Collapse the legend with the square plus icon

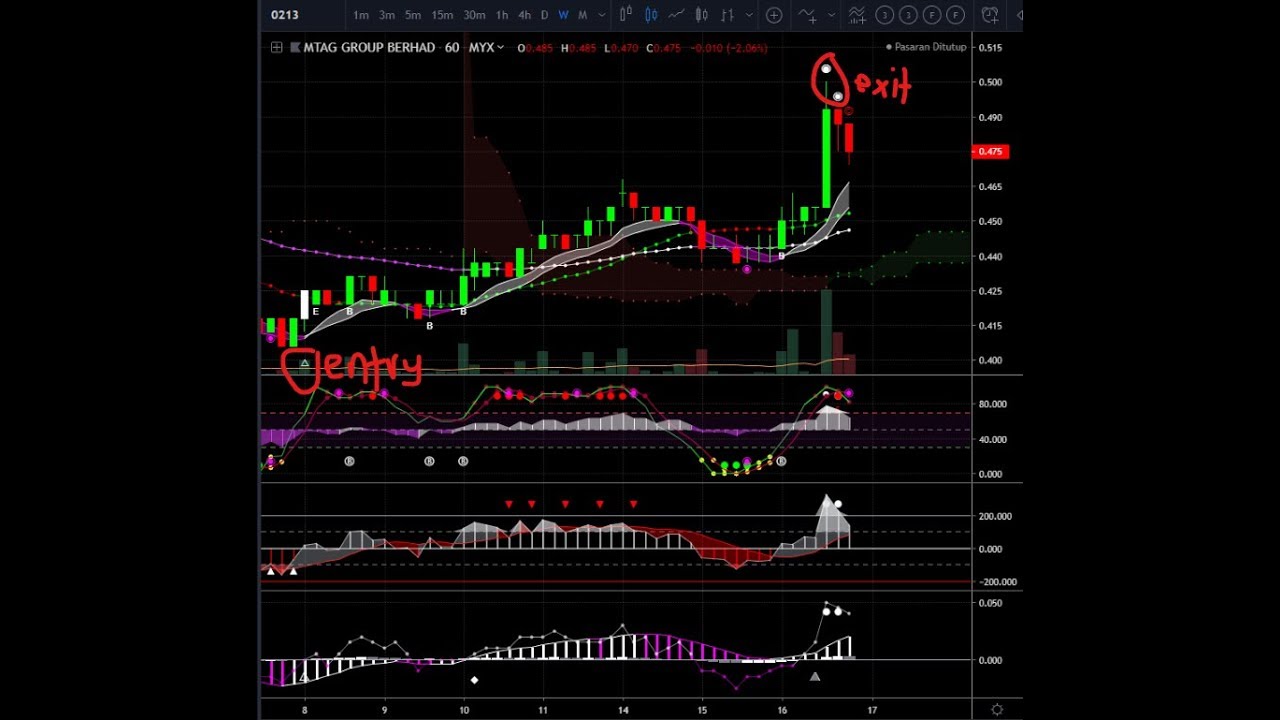tap(276, 47)
